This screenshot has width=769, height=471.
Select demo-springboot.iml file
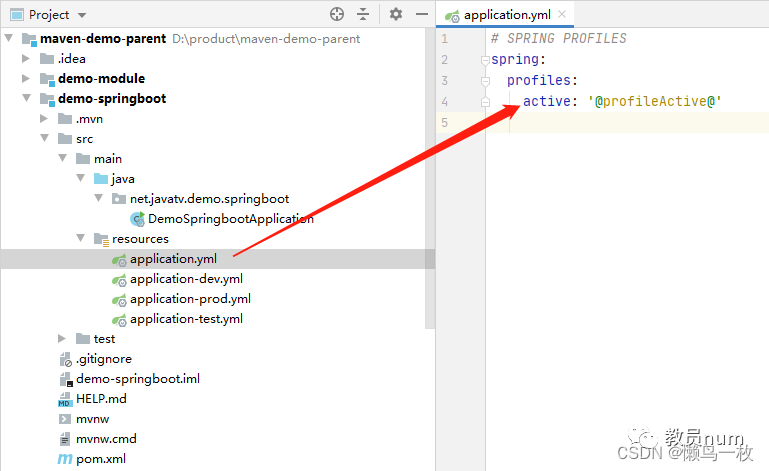(x=138, y=379)
